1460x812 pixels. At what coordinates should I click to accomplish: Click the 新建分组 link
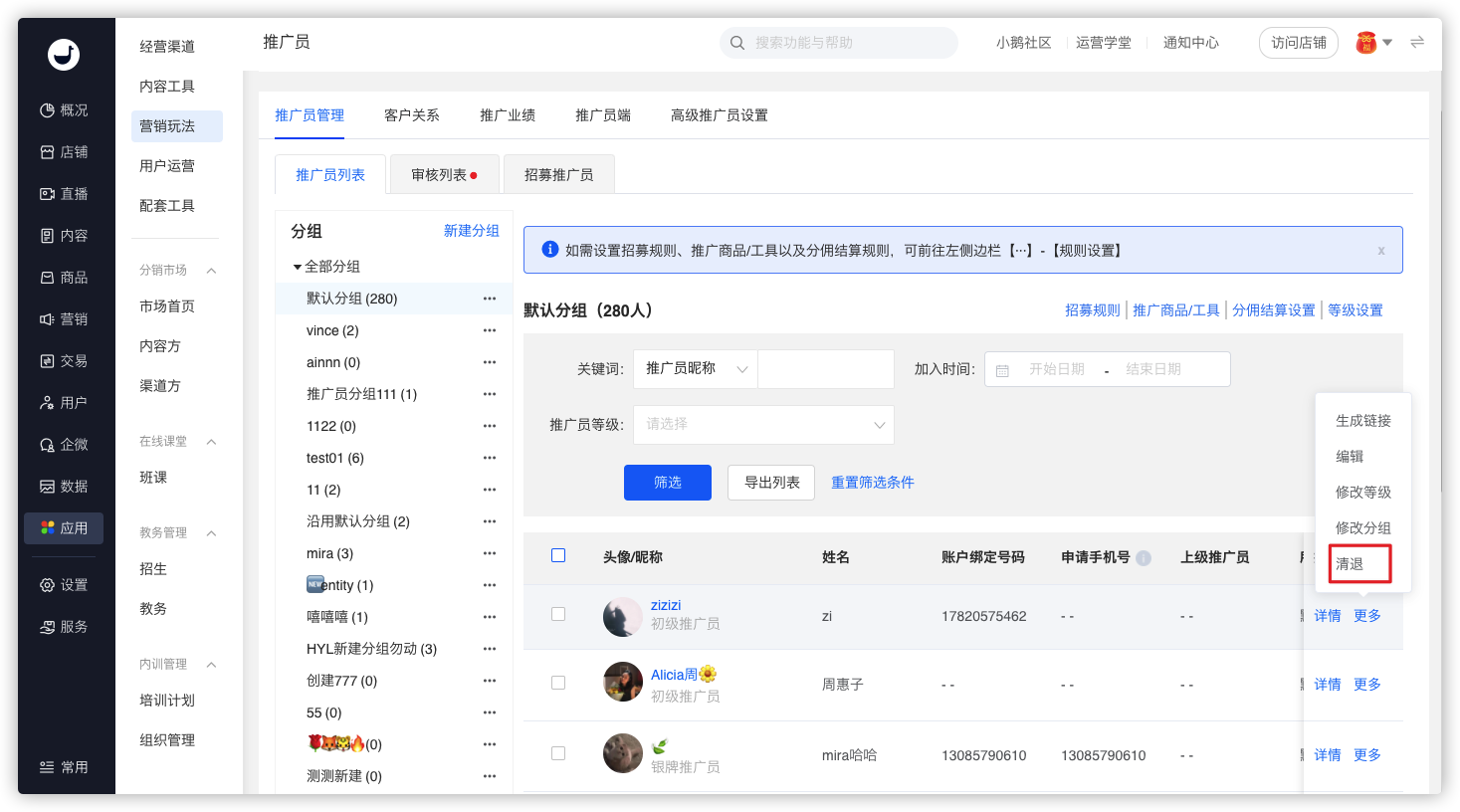[x=471, y=231]
